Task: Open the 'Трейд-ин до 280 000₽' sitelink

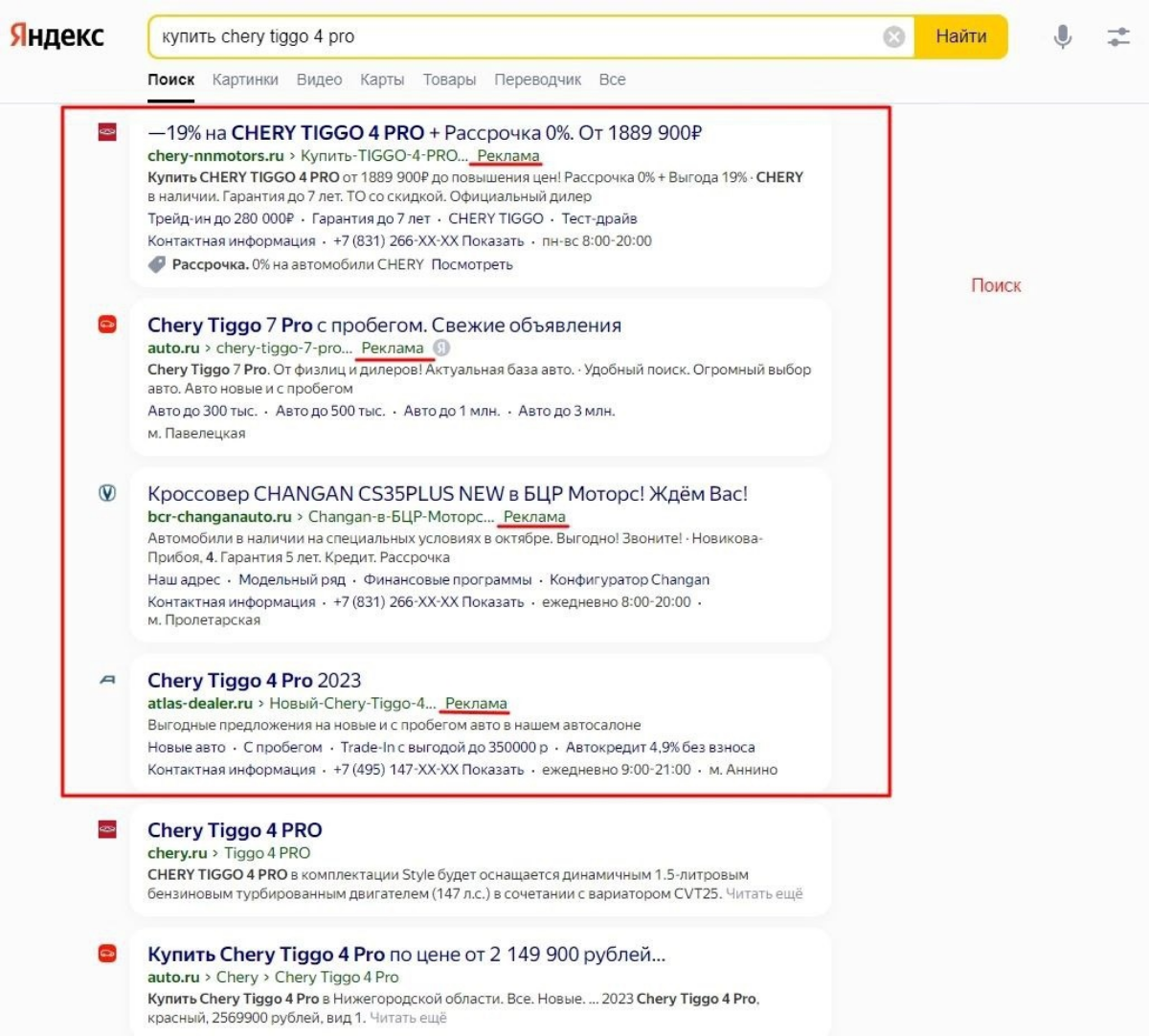Action: pyautogui.click(x=220, y=218)
